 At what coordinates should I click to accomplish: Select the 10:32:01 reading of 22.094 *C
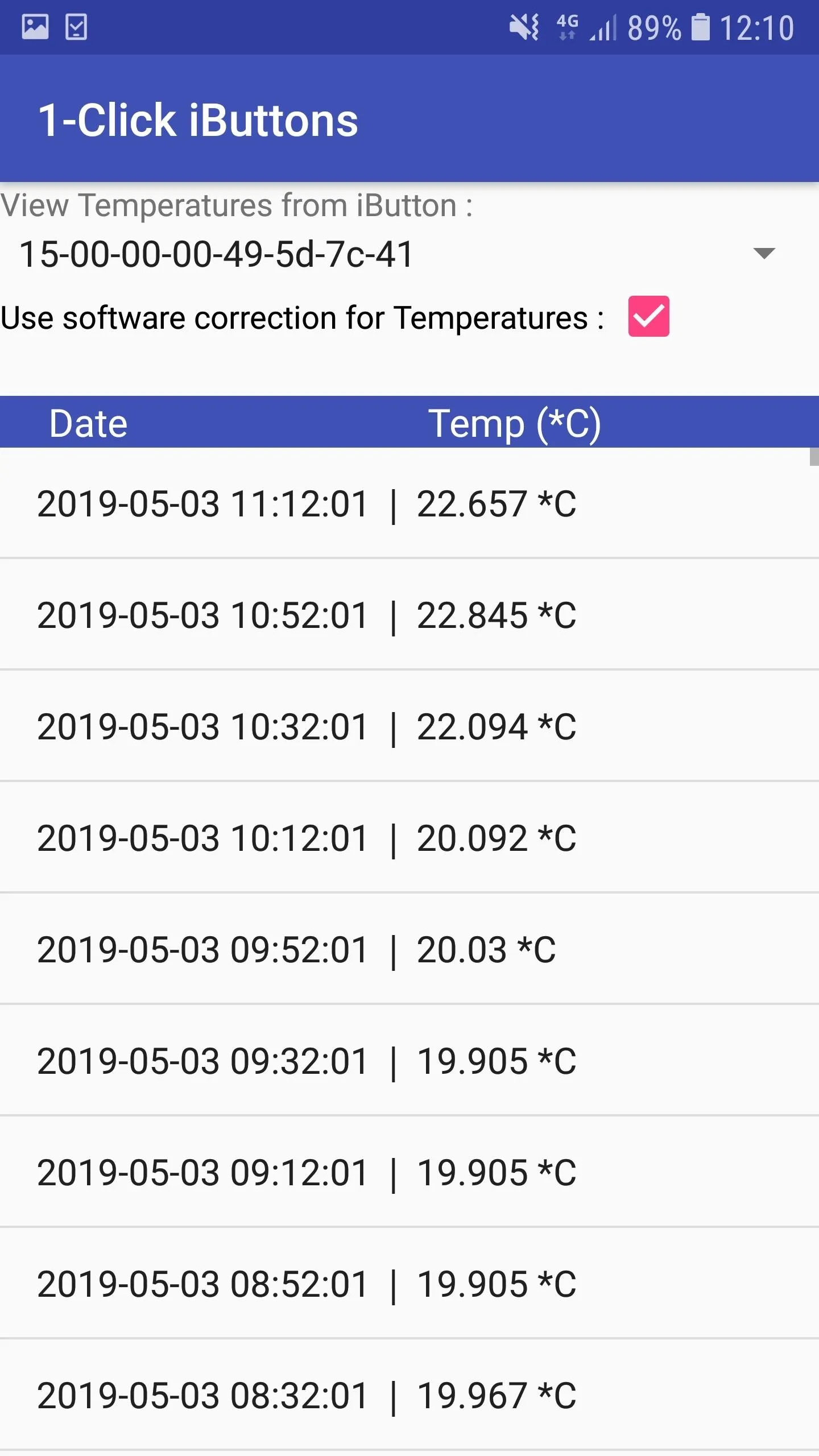coord(409,726)
